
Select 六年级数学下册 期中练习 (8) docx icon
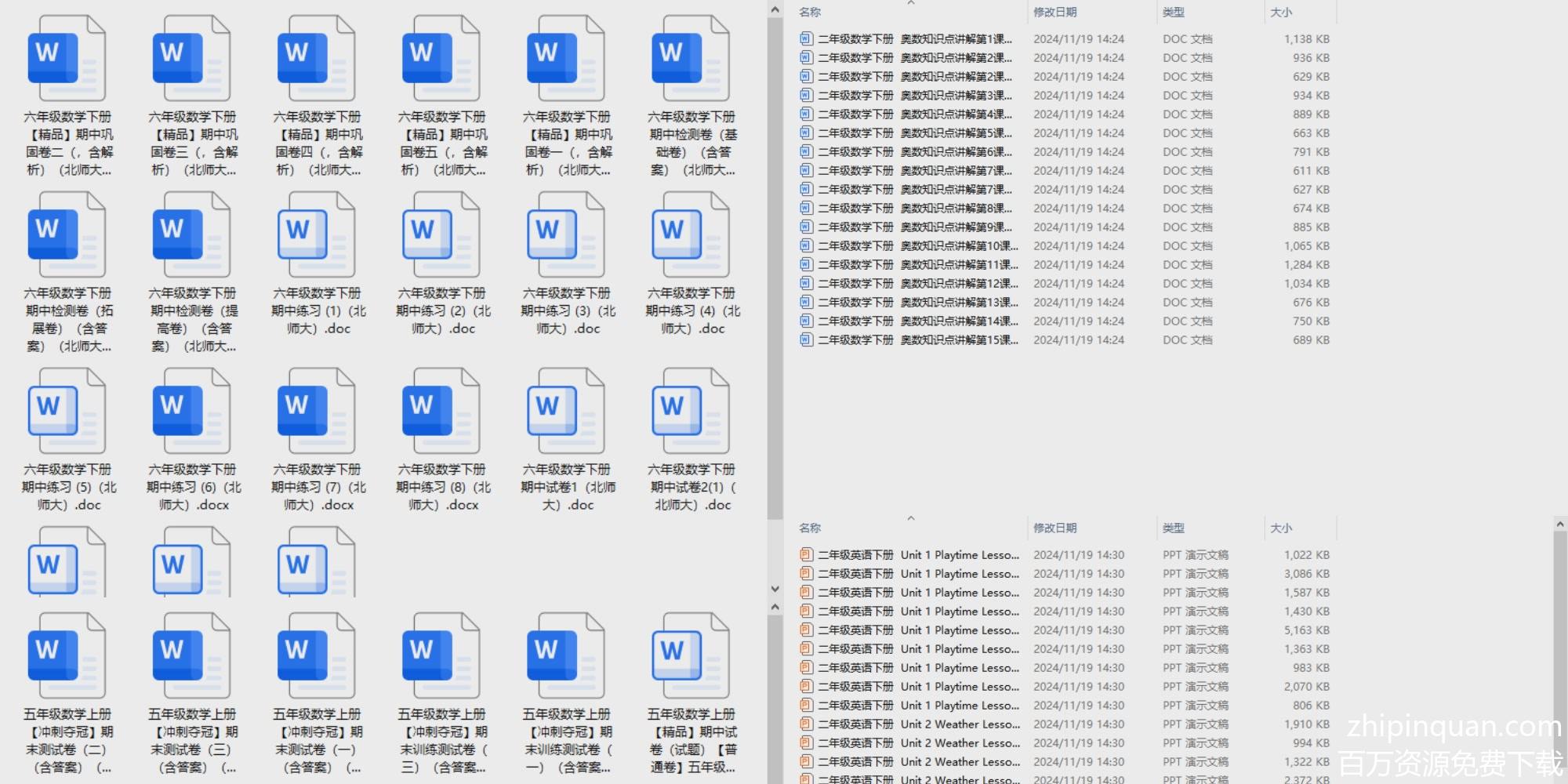coord(441,412)
